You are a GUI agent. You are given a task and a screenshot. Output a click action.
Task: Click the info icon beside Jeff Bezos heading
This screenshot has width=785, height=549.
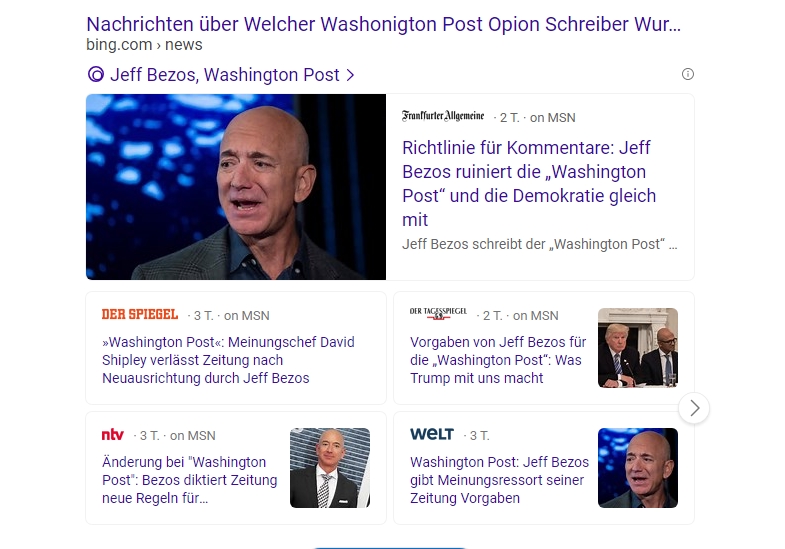688,74
